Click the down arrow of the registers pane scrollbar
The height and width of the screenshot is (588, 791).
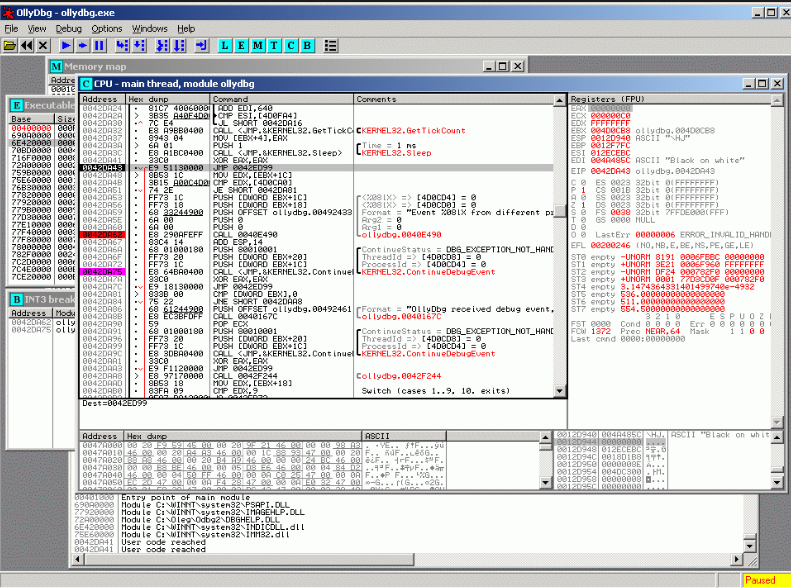(777, 422)
